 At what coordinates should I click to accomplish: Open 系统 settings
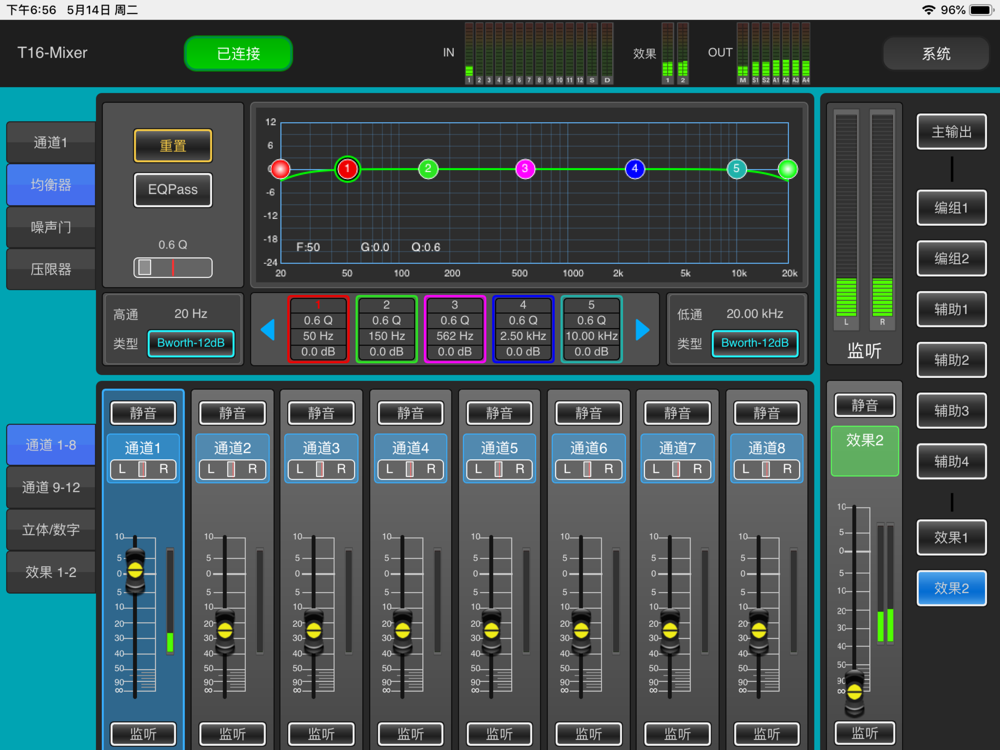pos(936,54)
